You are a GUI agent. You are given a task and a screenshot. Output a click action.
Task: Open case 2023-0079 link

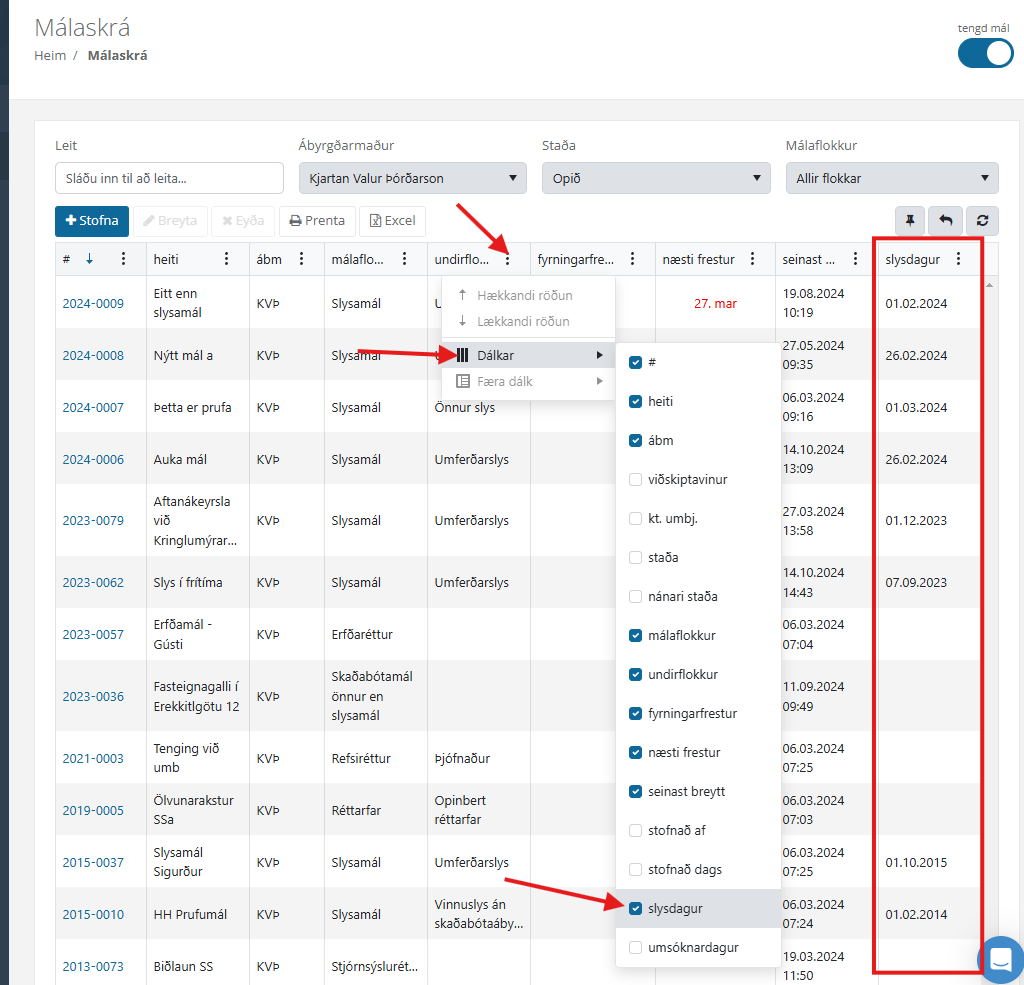coord(93,521)
